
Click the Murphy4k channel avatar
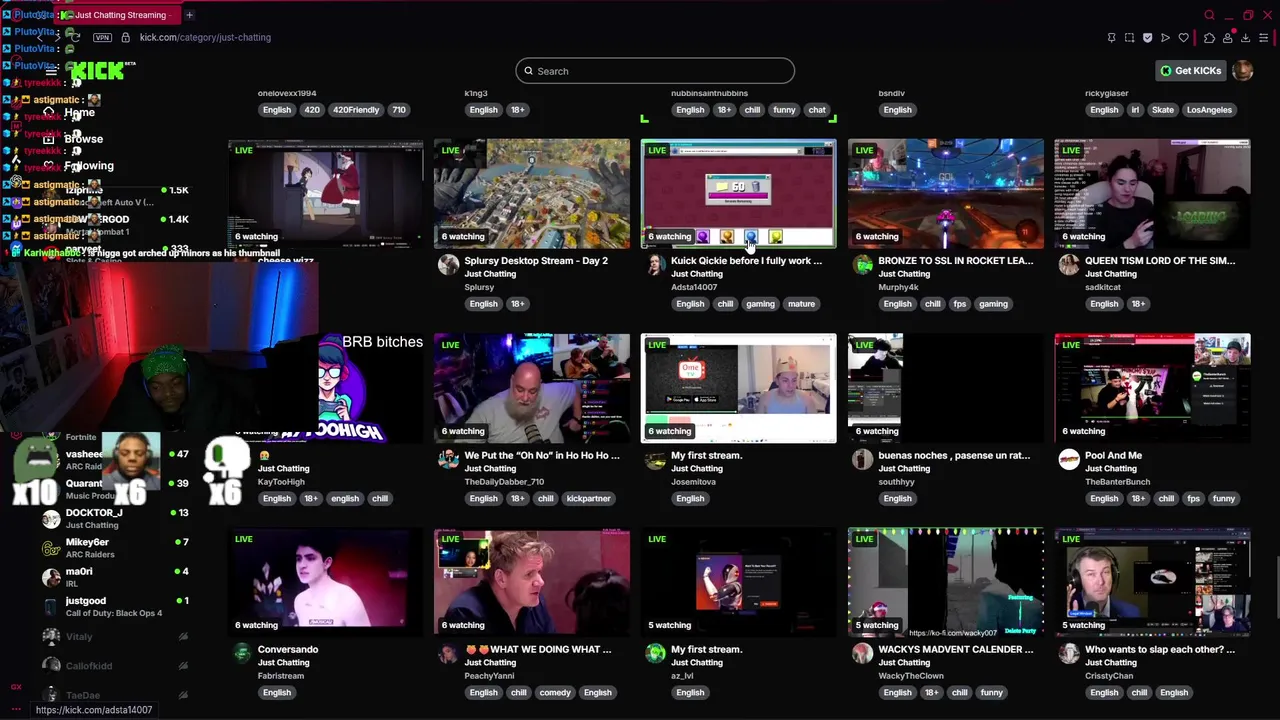[862, 265]
